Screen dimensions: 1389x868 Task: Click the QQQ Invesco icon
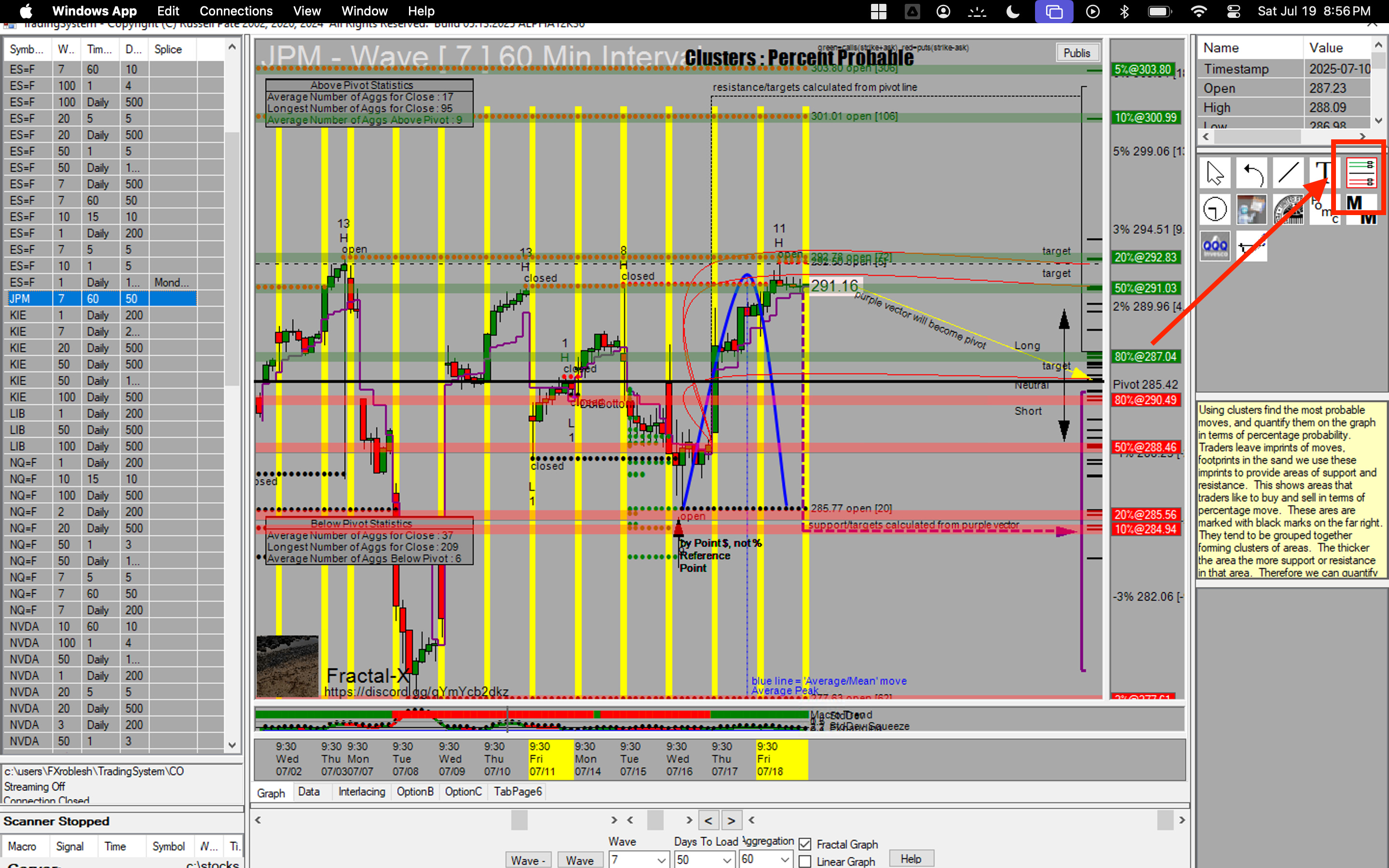click(1214, 246)
